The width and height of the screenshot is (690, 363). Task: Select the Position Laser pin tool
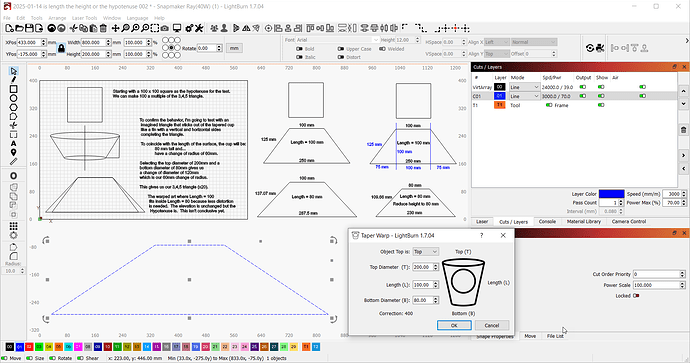coord(13,153)
